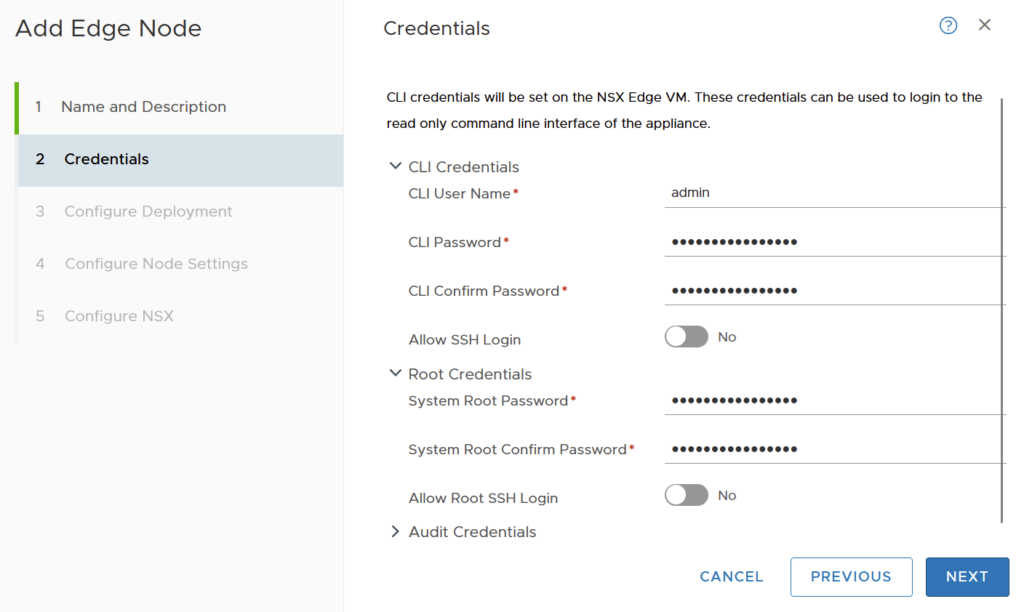Image resolution: width=1024 pixels, height=612 pixels.
Task: Click into the CLI Password field
Action: click(x=833, y=242)
